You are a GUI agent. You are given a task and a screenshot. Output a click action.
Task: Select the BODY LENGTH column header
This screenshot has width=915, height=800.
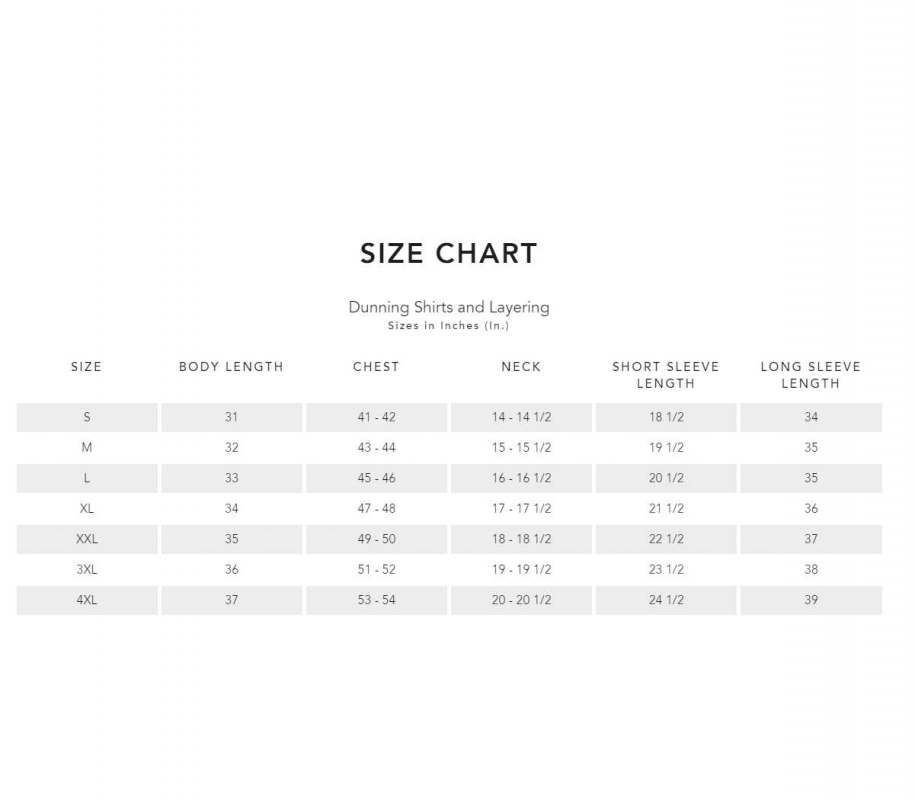point(231,367)
